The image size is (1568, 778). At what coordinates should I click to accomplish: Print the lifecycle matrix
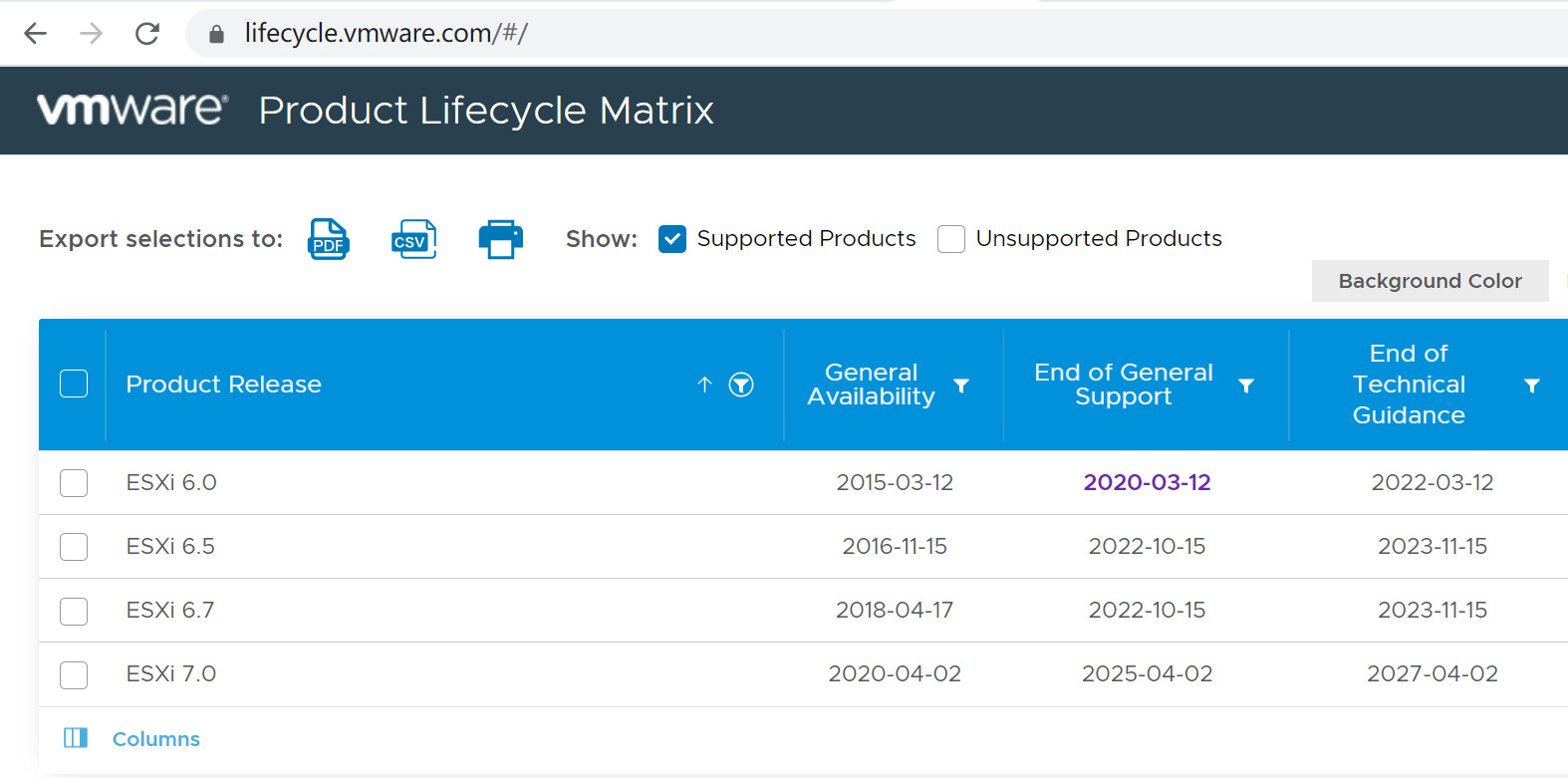[x=501, y=239]
